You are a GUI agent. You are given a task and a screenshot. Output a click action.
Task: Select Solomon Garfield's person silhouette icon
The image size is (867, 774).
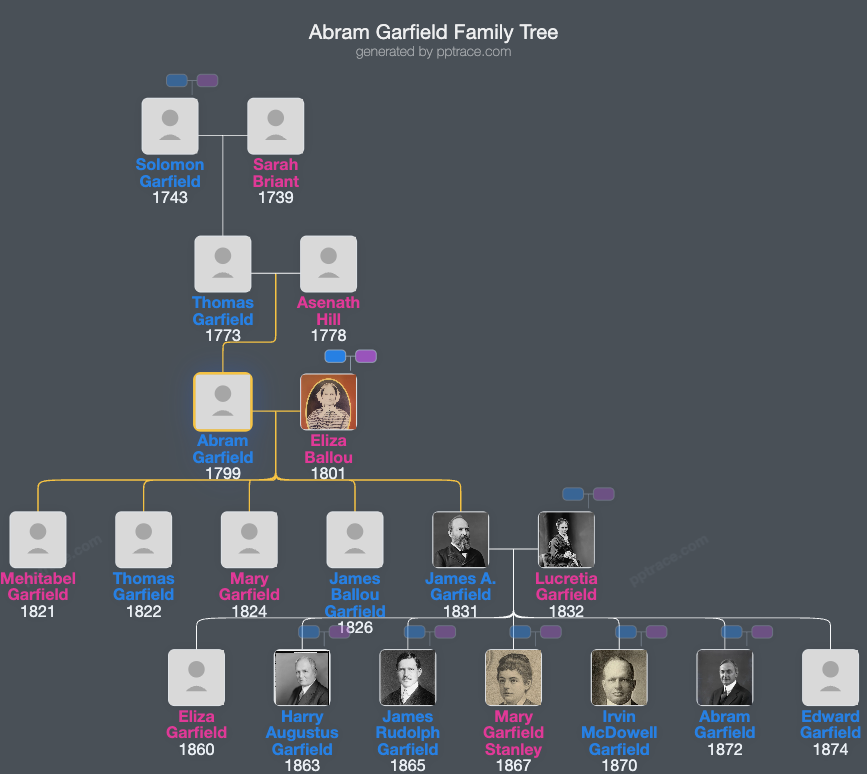pyautogui.click(x=170, y=124)
